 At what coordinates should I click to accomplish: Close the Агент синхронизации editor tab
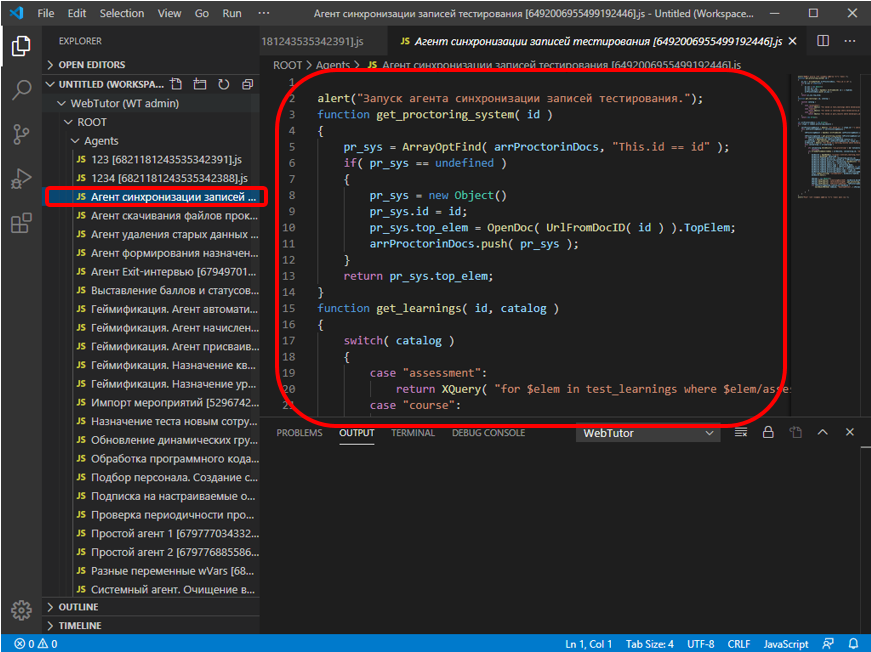[x=793, y=41]
